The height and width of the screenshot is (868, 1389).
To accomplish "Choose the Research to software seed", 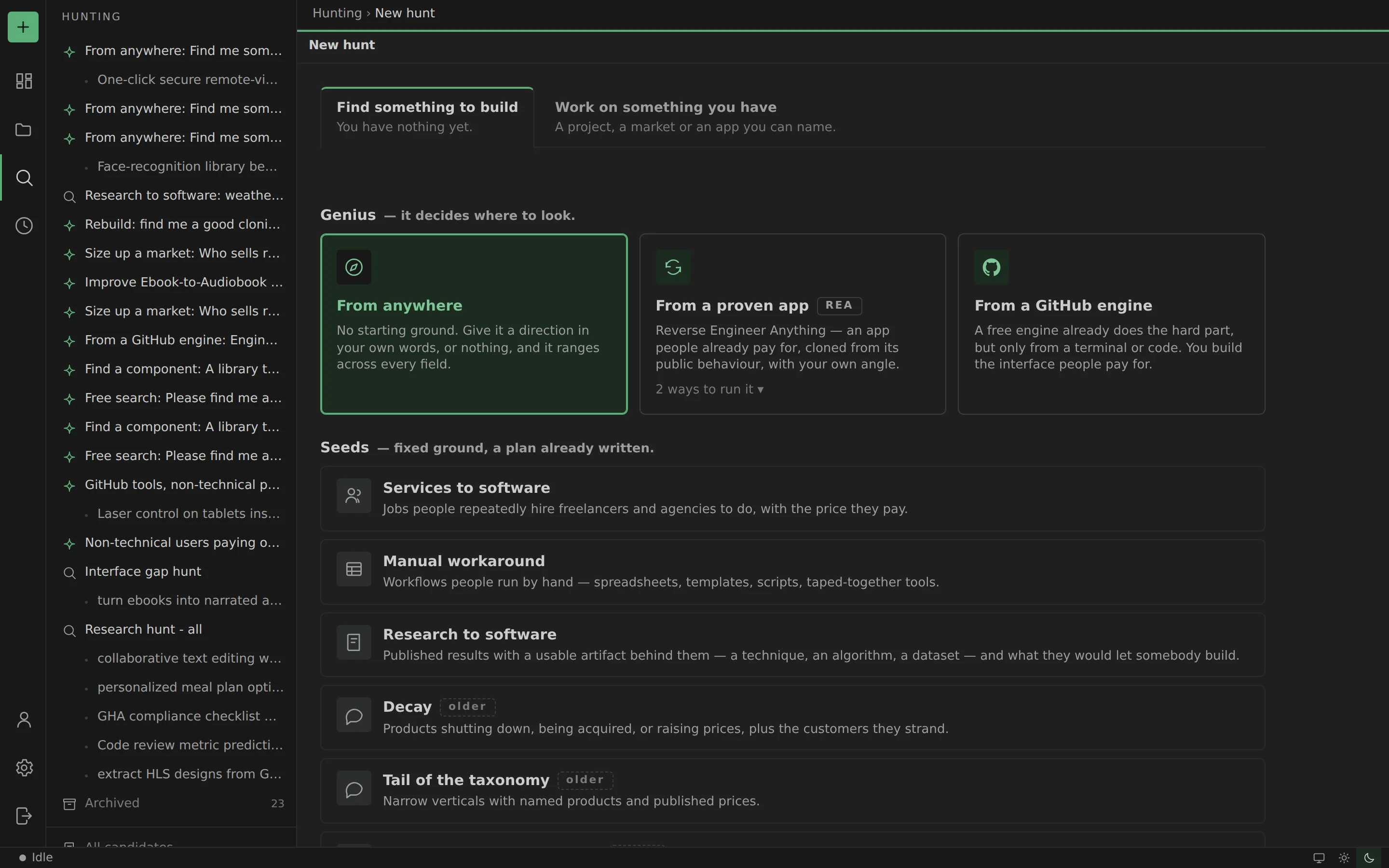I will (x=792, y=645).
